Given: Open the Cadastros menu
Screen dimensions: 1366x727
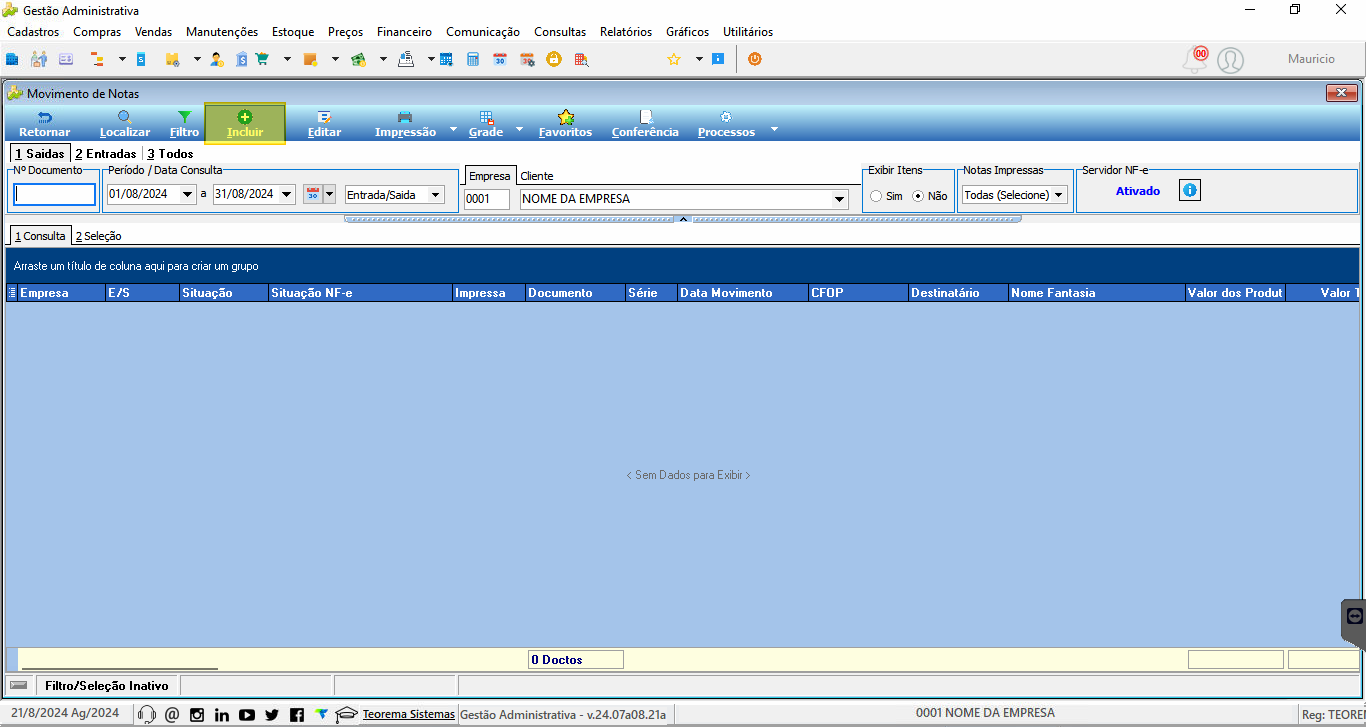Looking at the screenshot, I should click(33, 32).
